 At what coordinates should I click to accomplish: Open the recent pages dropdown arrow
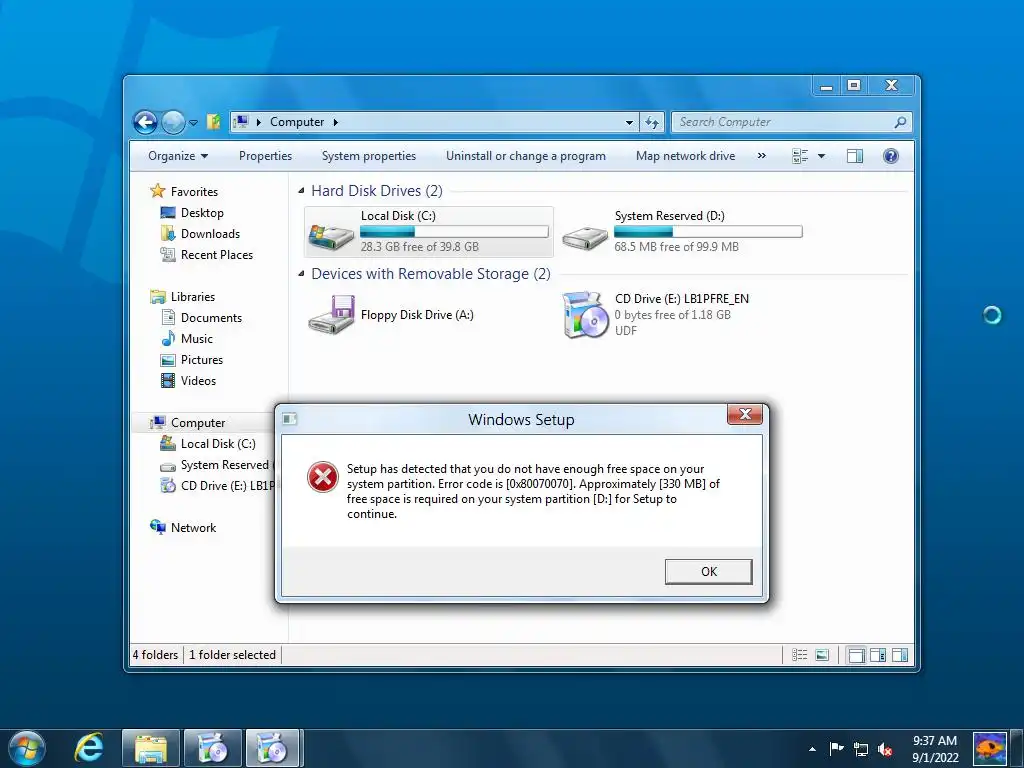coord(193,123)
